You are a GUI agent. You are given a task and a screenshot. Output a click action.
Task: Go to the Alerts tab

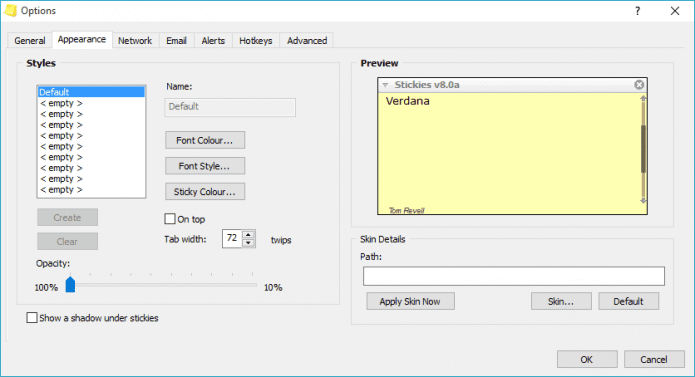pos(213,41)
